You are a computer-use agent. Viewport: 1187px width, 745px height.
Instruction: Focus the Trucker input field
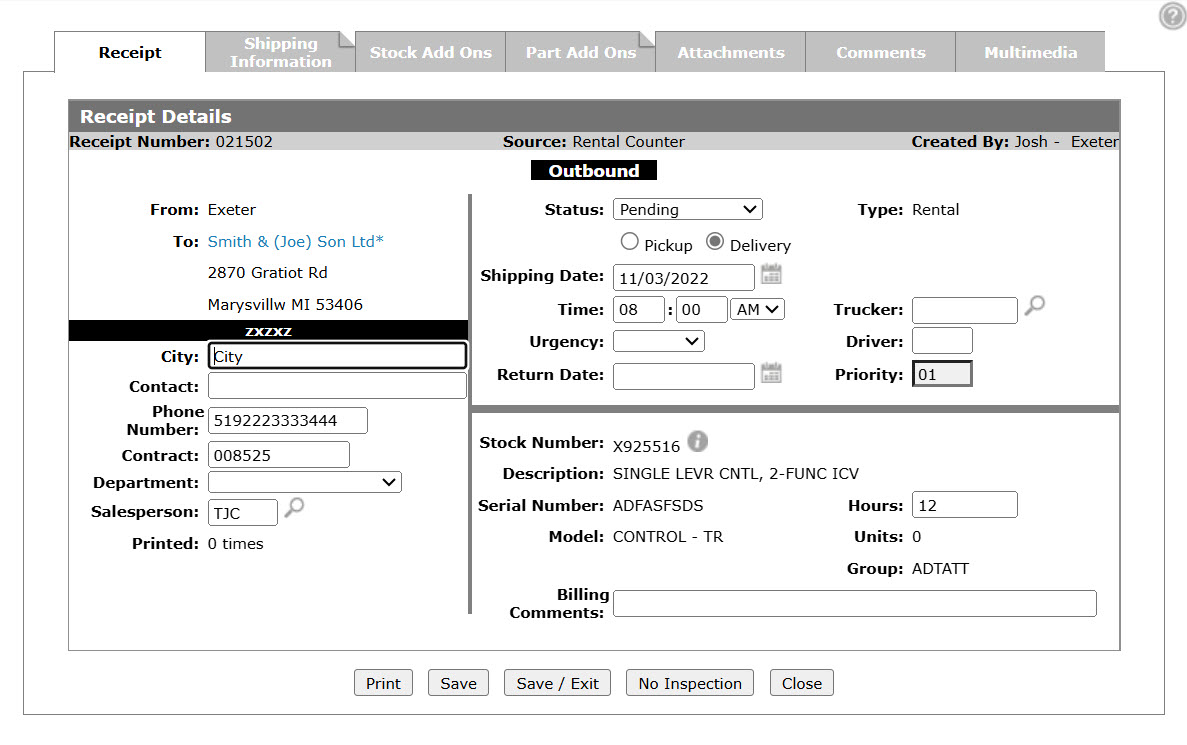coord(964,310)
